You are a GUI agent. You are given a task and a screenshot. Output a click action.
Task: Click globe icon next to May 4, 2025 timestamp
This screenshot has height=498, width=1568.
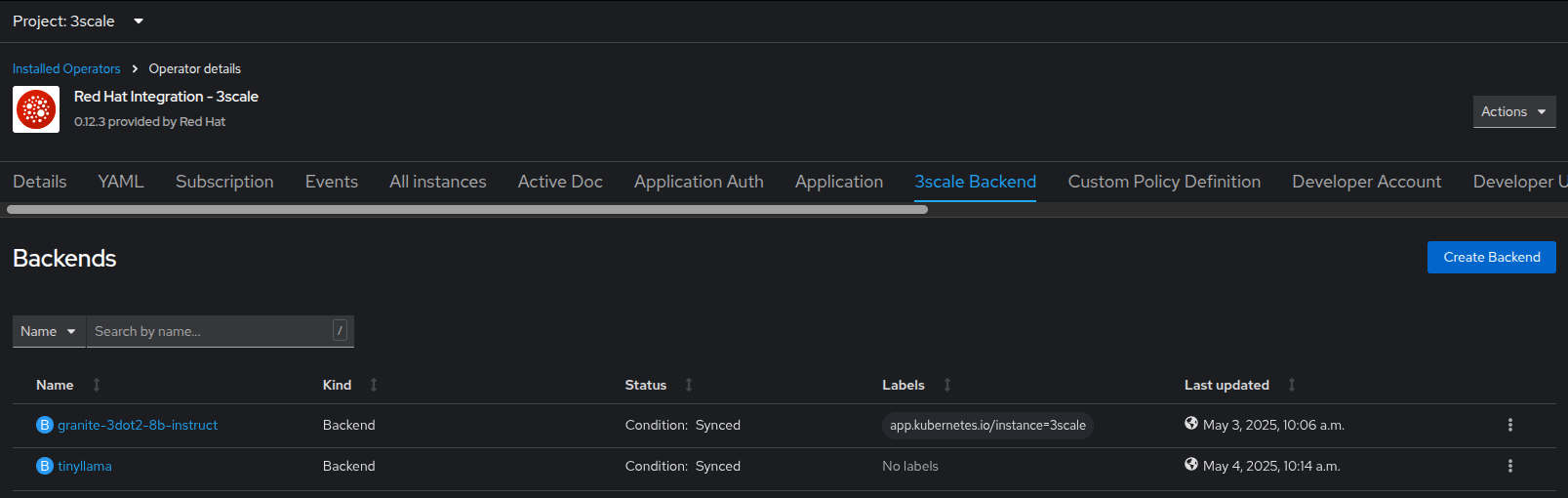click(1191, 465)
